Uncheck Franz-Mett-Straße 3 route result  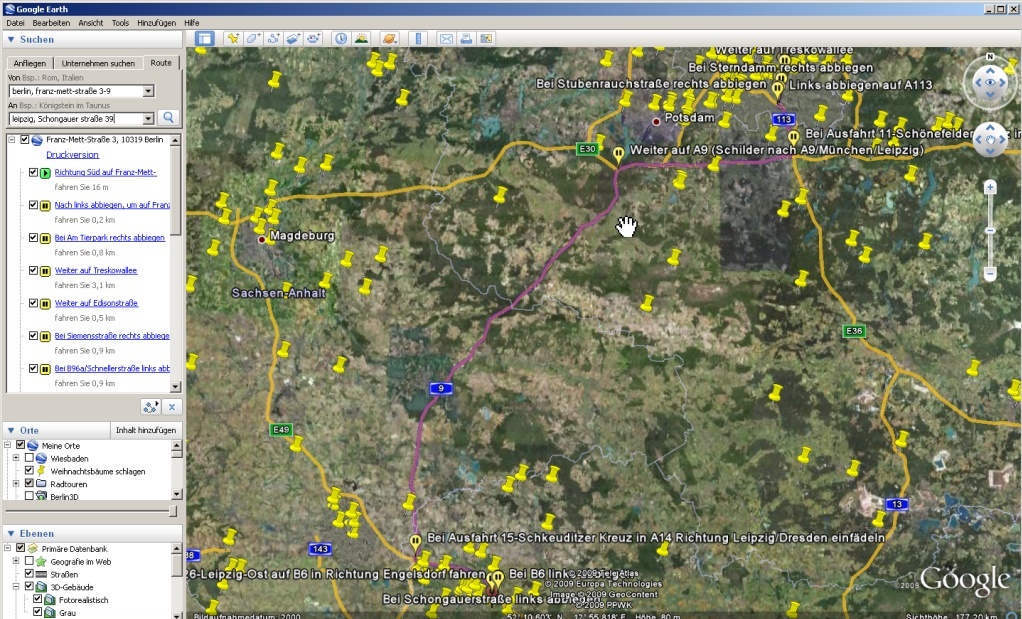[x=25, y=139]
